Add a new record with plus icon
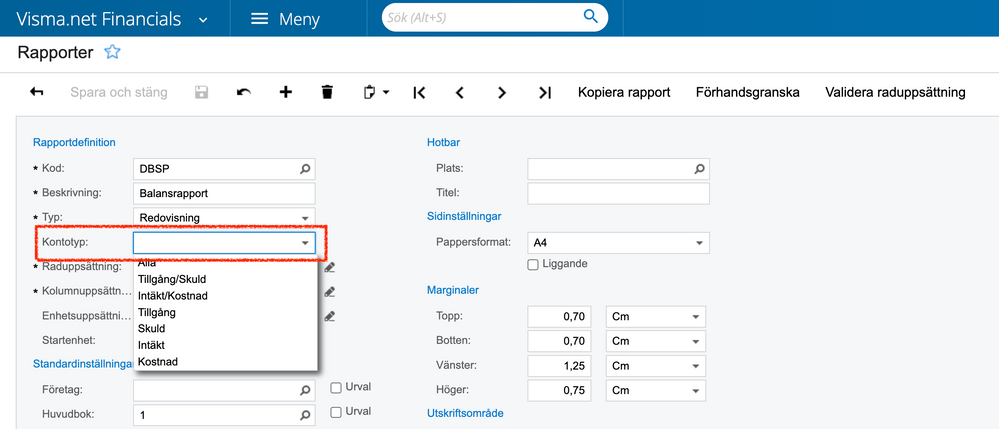999x429 pixels. point(286,92)
